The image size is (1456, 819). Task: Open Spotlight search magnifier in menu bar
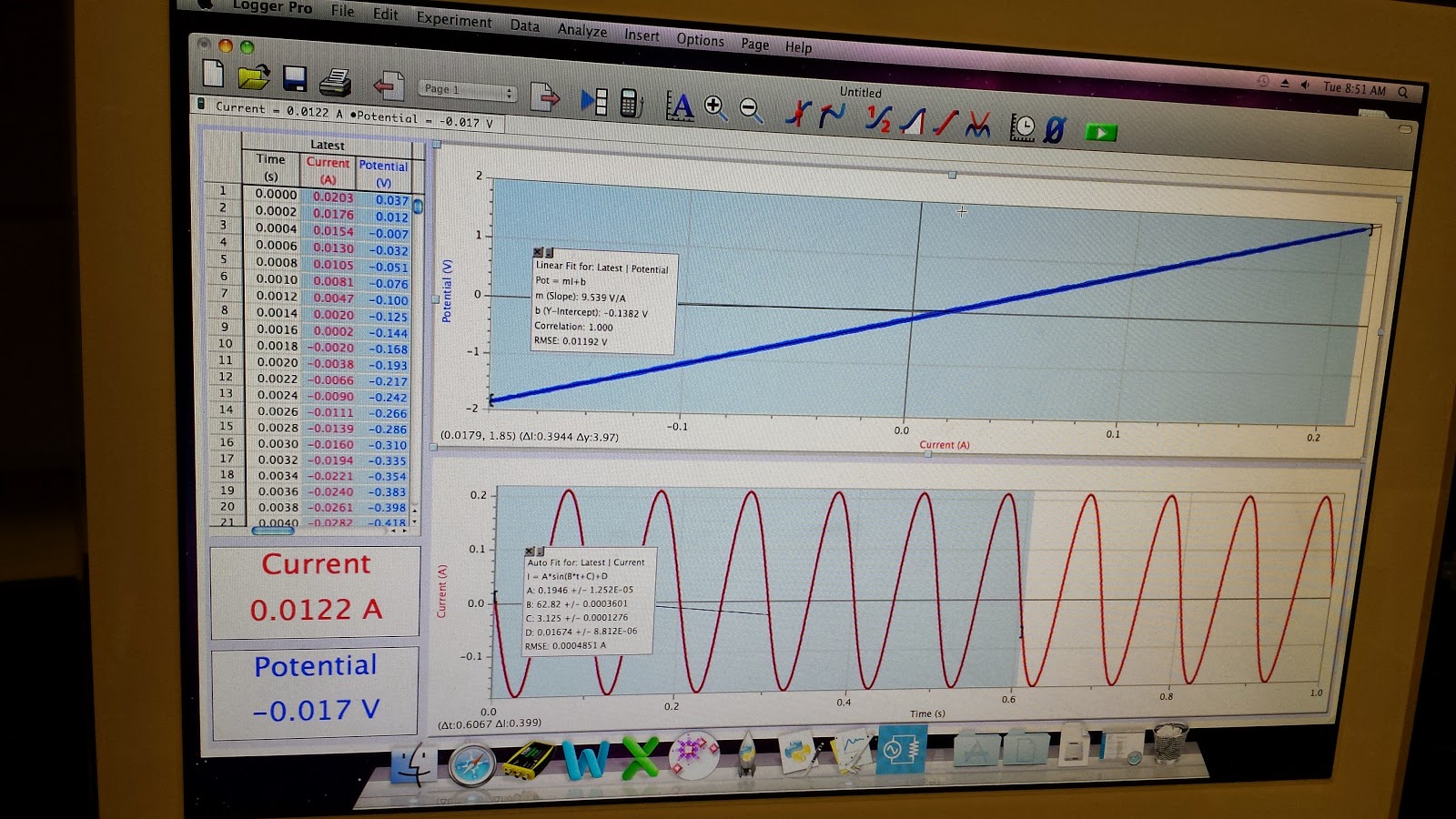point(1402,92)
